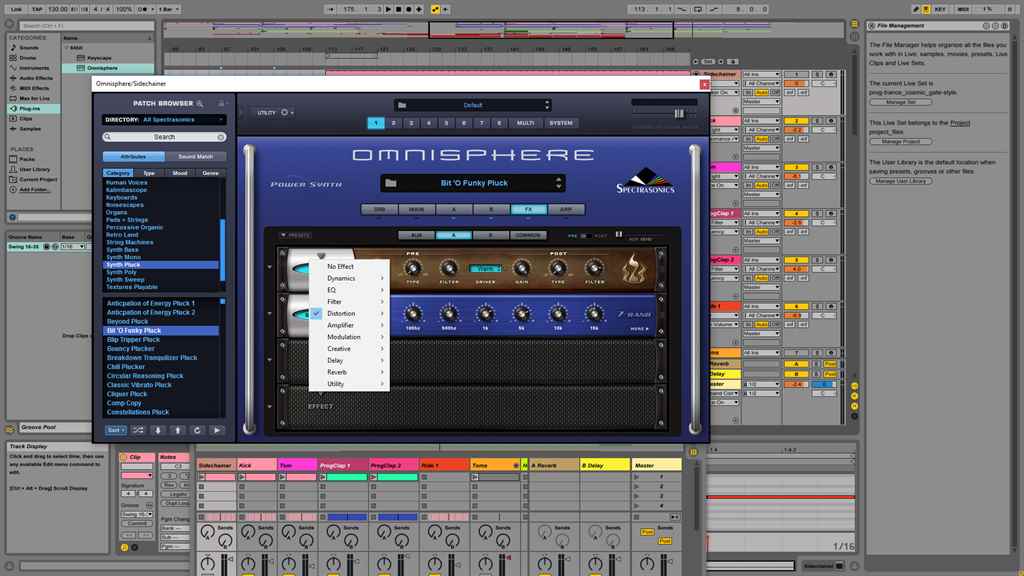Select part 2 in the part selector
The height and width of the screenshot is (576, 1024).
393,123
